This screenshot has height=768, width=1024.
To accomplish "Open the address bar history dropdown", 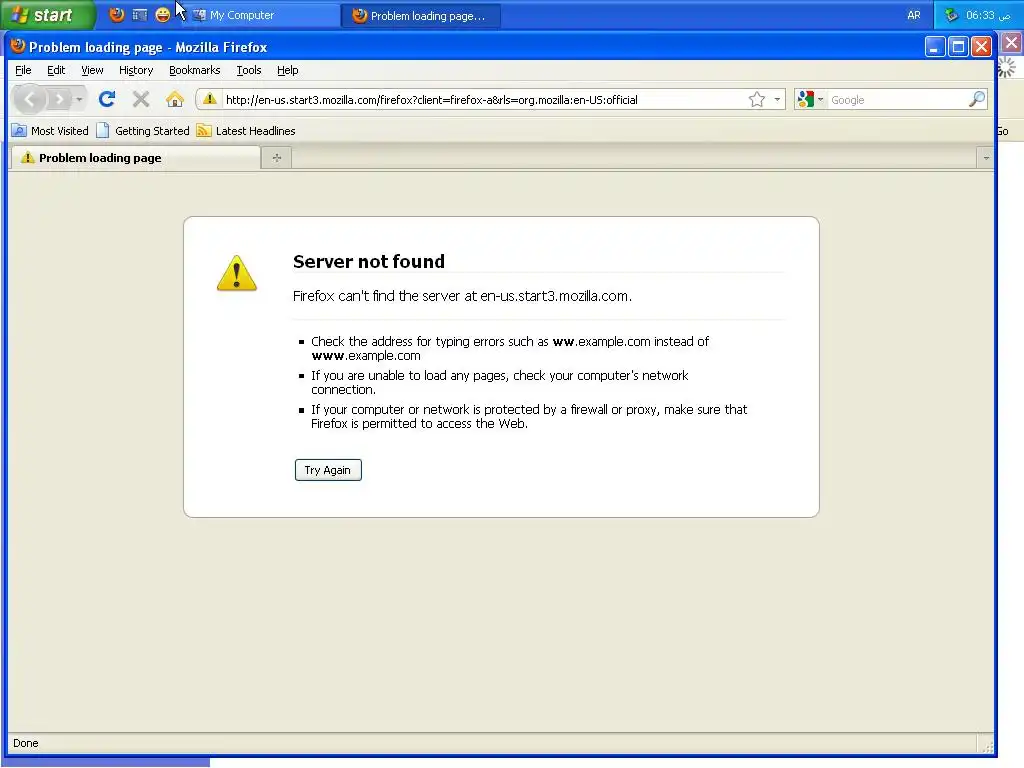I will (x=776, y=100).
